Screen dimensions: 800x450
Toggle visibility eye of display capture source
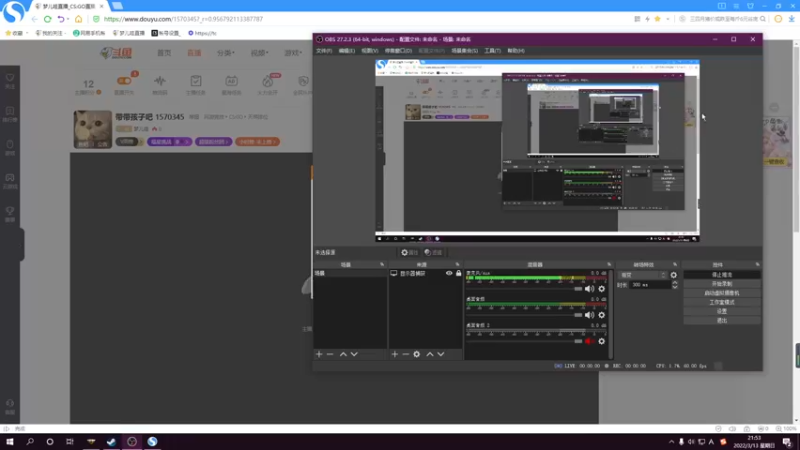tap(449, 273)
